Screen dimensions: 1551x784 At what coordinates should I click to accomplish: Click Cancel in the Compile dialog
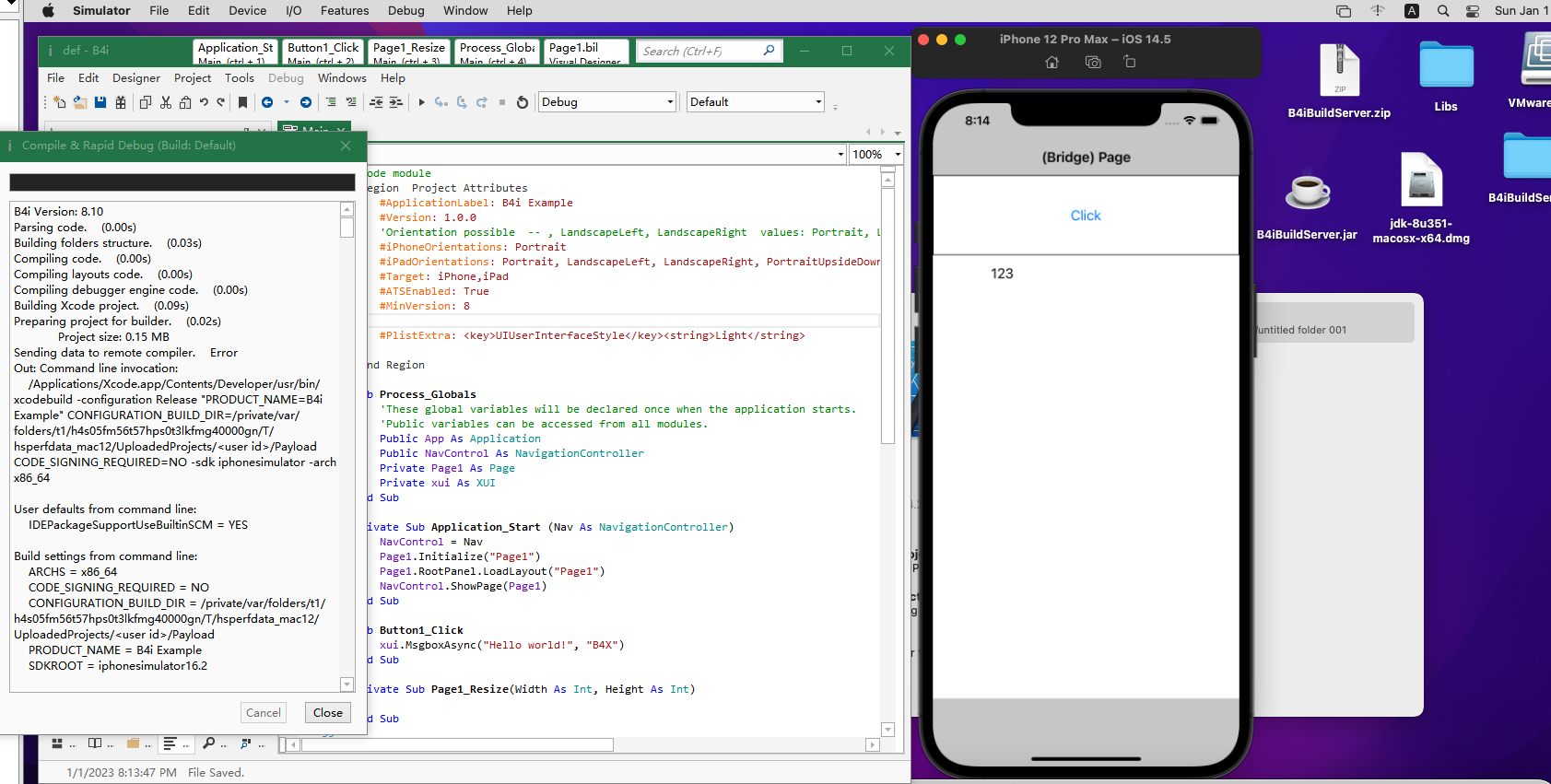[264, 713]
